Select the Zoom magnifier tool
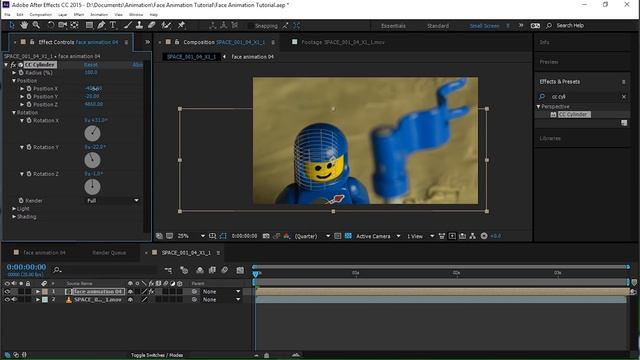This screenshot has height=360, width=640. tap(36, 25)
